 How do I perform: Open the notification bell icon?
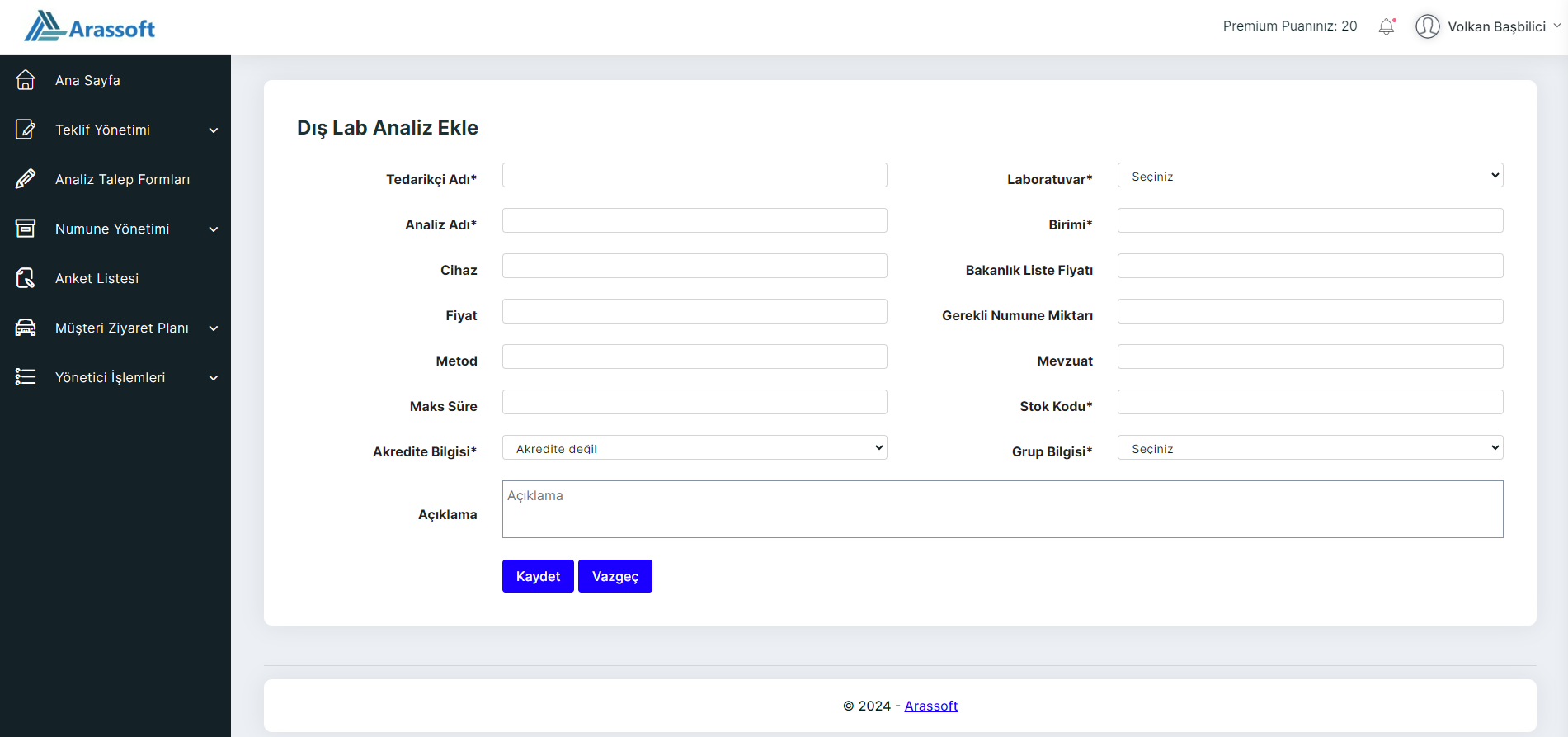click(x=1387, y=26)
